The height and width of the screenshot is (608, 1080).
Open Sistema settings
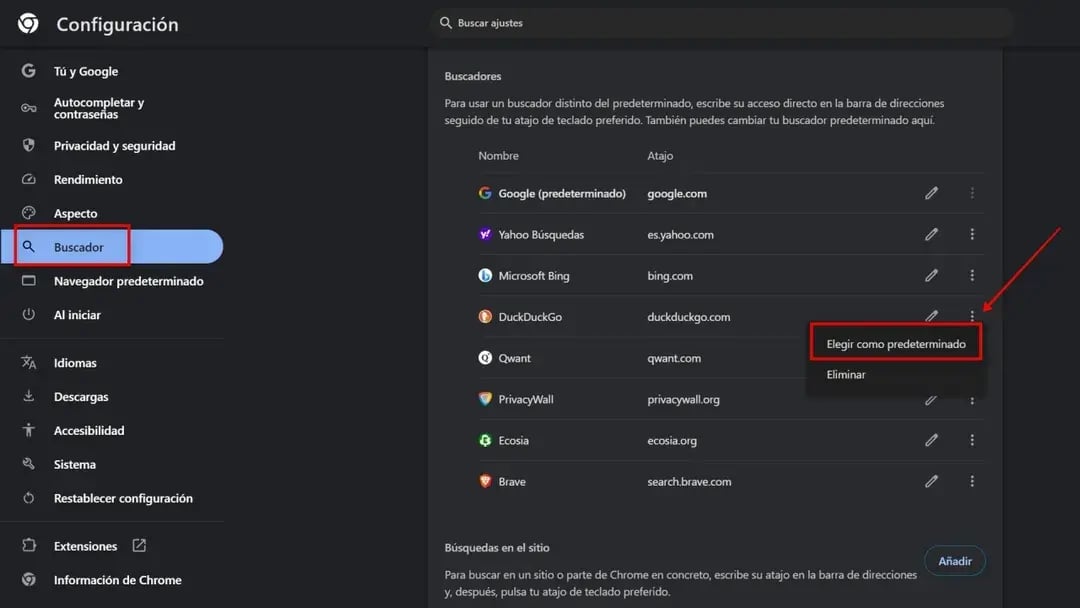pos(74,464)
